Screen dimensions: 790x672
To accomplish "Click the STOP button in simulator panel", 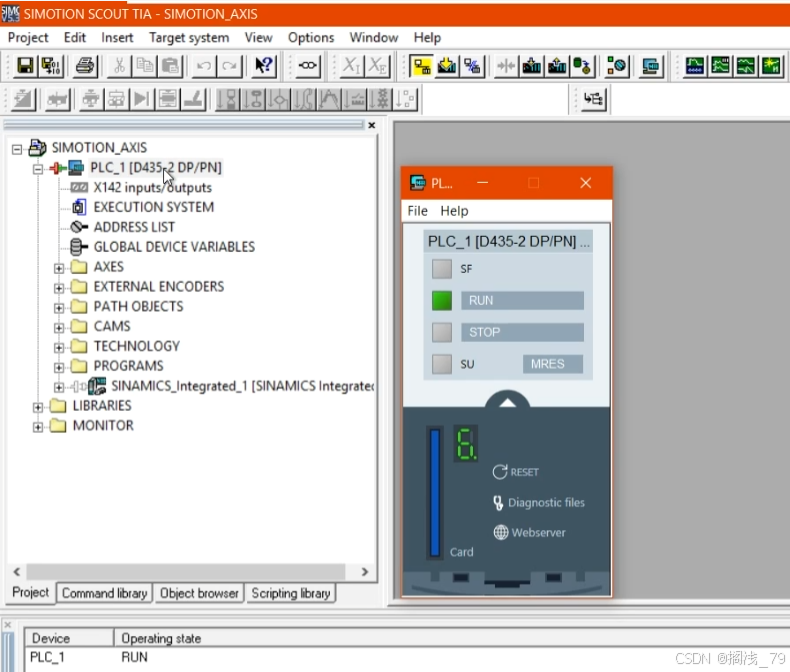I will 522,332.
